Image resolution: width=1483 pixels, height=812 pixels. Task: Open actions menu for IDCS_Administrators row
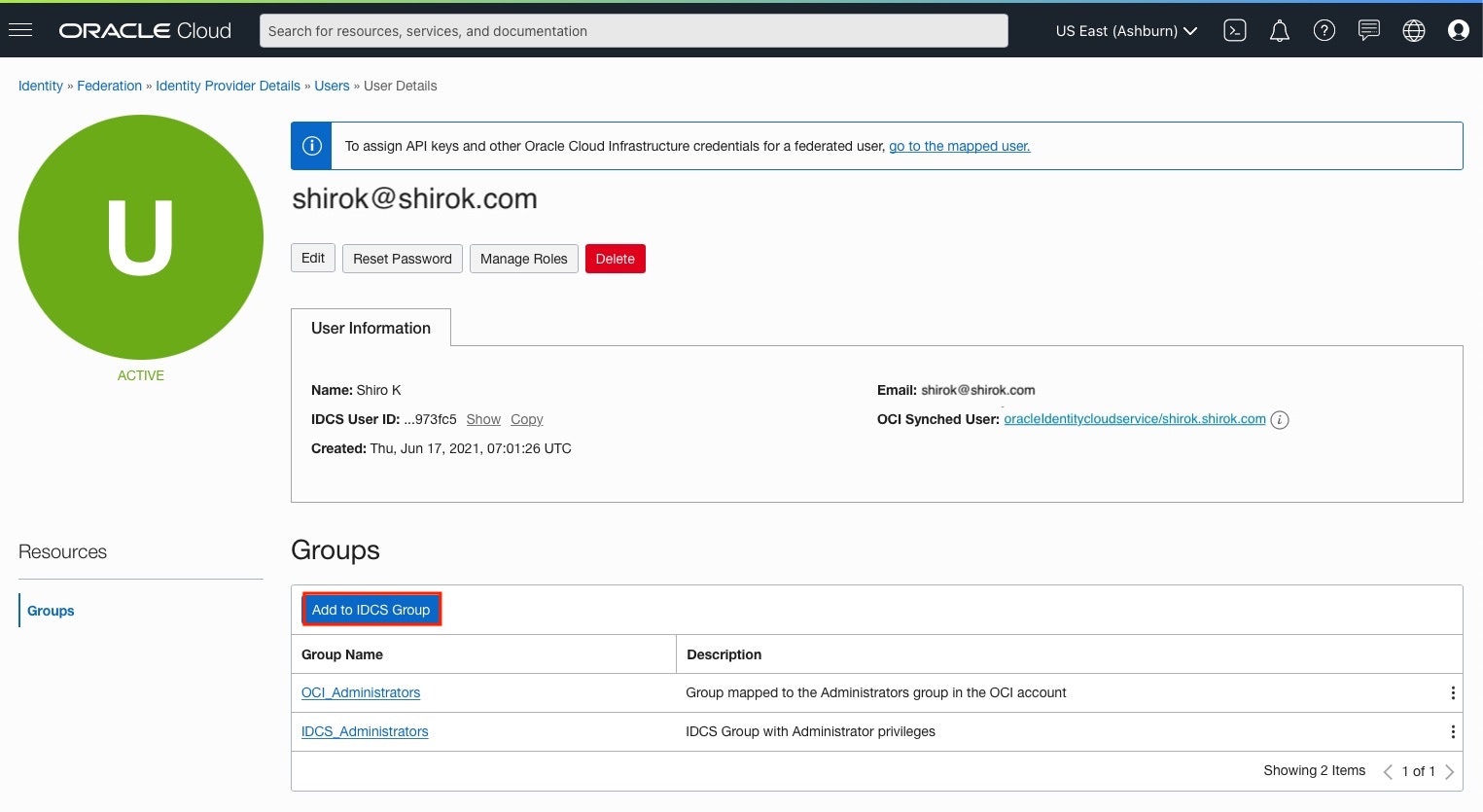coord(1453,732)
